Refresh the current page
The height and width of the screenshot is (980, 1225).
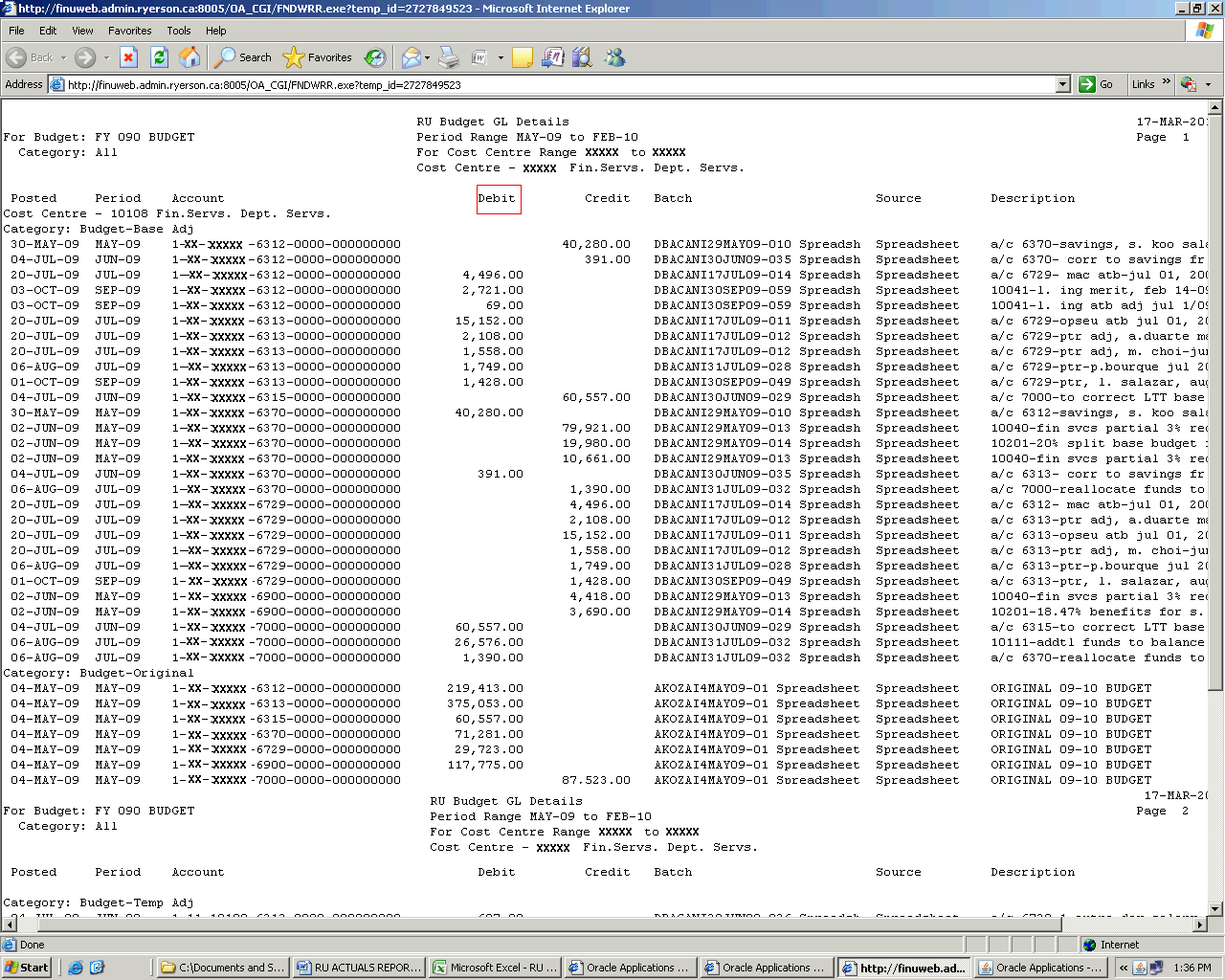160,57
